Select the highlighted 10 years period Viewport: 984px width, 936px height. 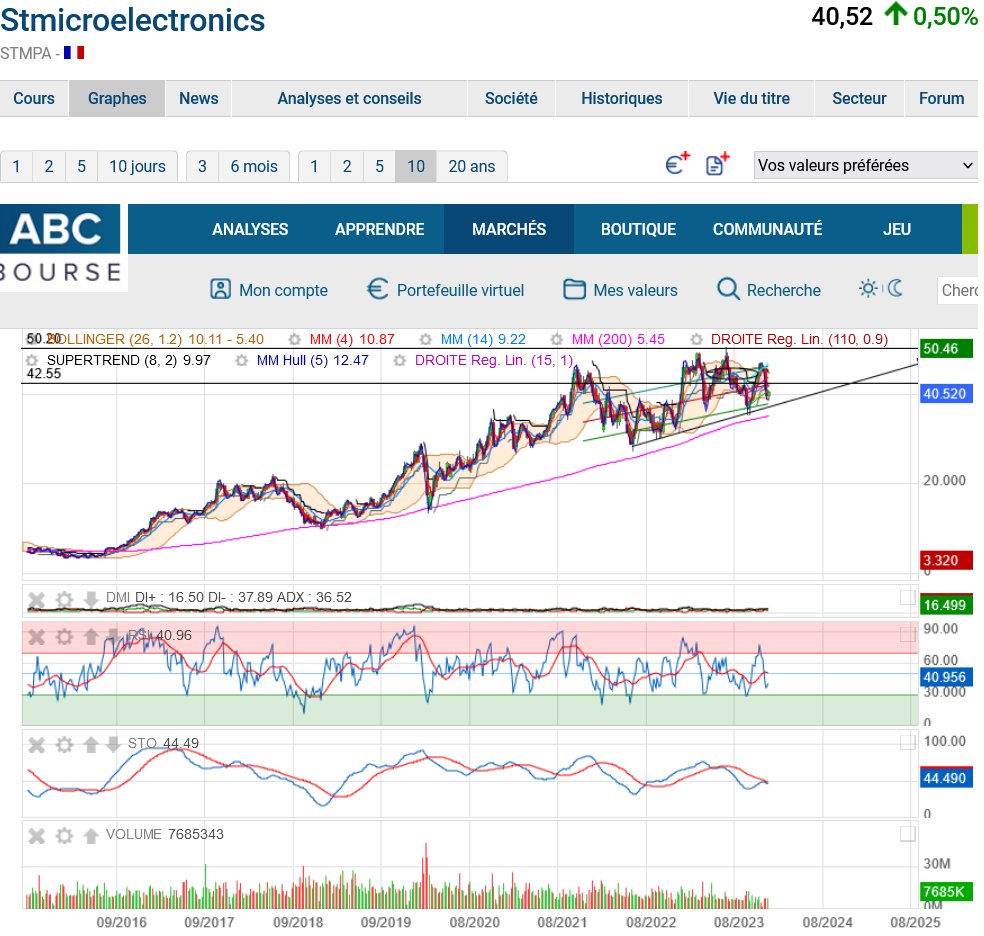click(x=415, y=166)
